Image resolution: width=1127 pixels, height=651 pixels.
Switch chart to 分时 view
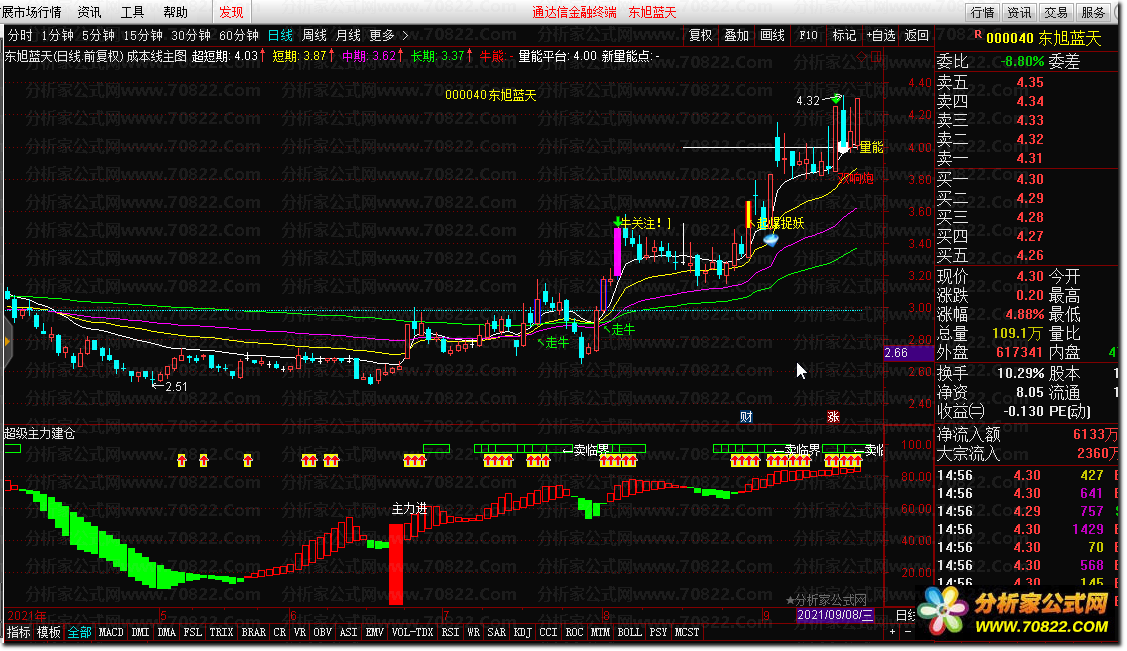point(20,35)
